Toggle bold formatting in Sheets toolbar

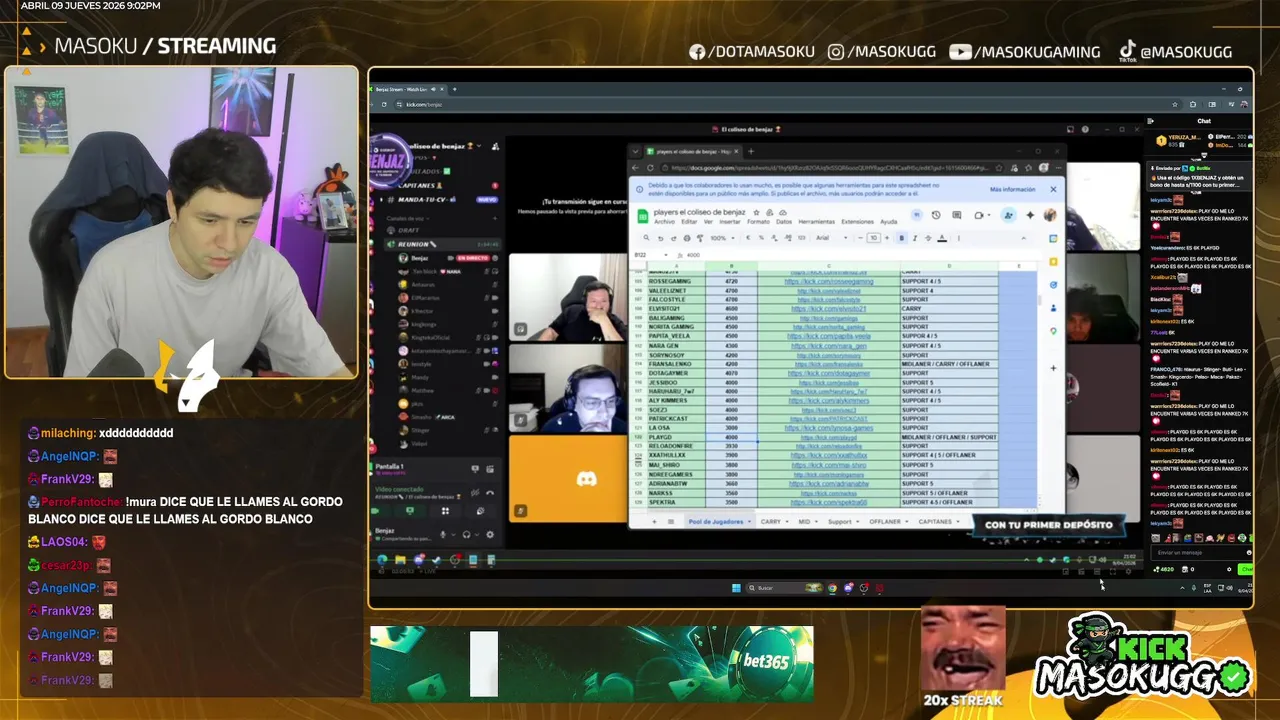902,238
